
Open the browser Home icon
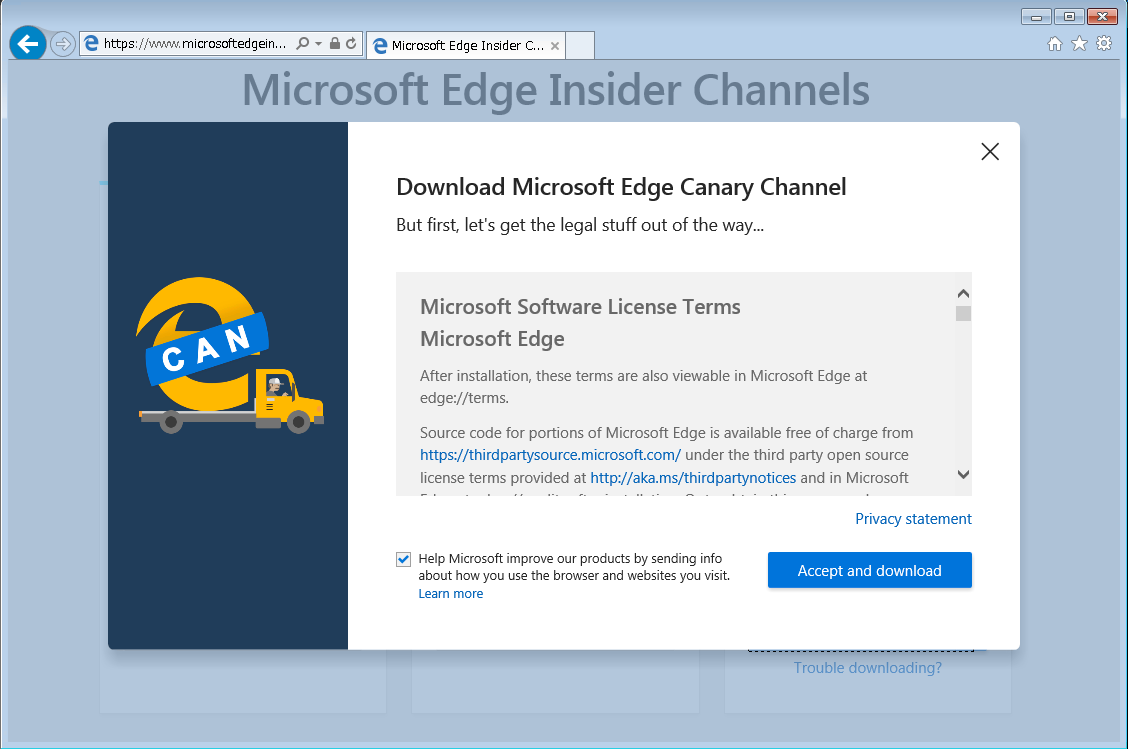pyautogui.click(x=1055, y=44)
